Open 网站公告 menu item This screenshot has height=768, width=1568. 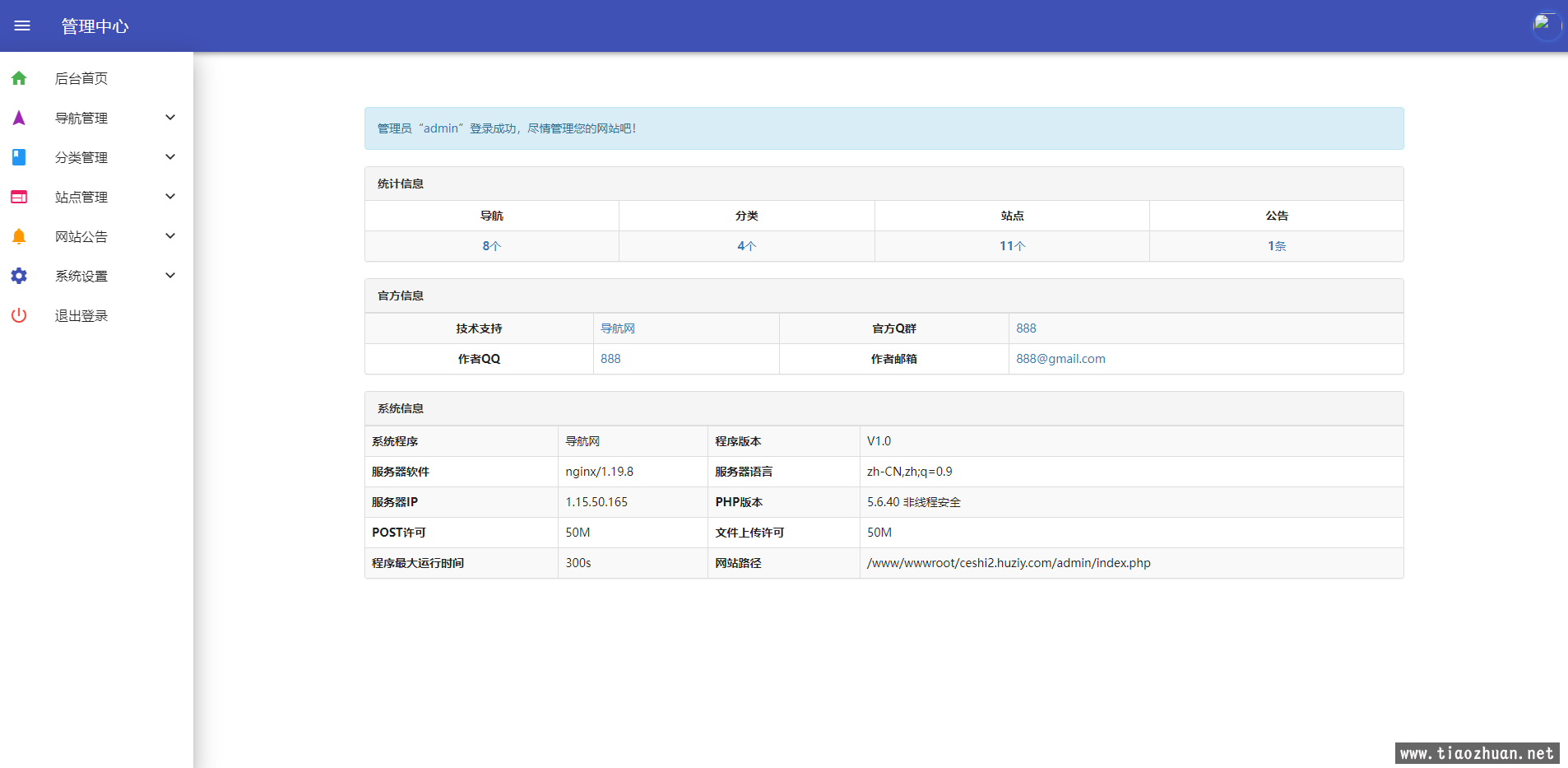tap(96, 236)
